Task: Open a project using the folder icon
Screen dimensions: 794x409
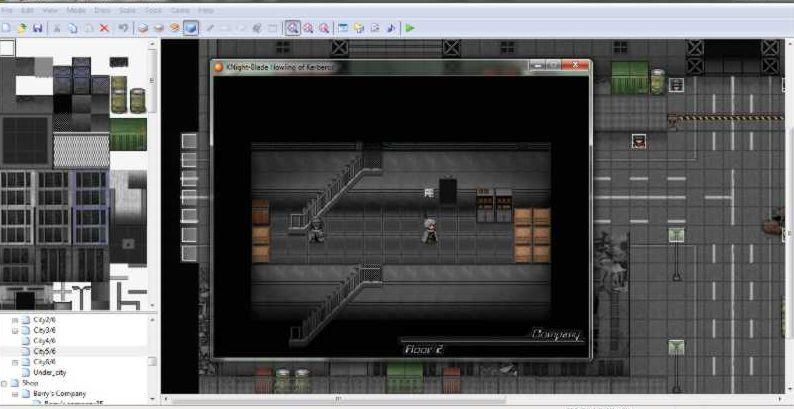Action: (x=21, y=28)
